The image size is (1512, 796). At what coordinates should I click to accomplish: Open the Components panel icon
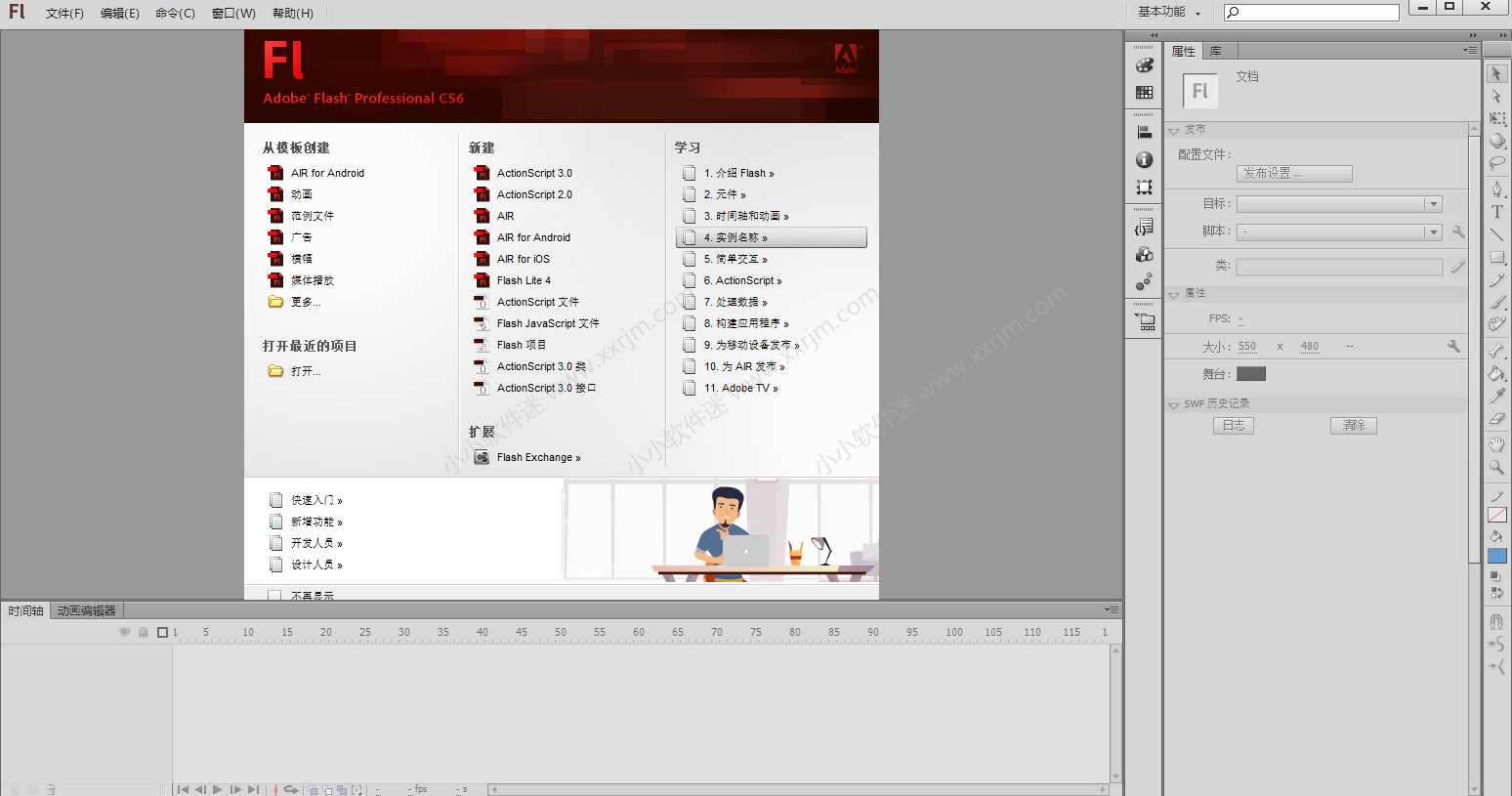tap(1144, 254)
